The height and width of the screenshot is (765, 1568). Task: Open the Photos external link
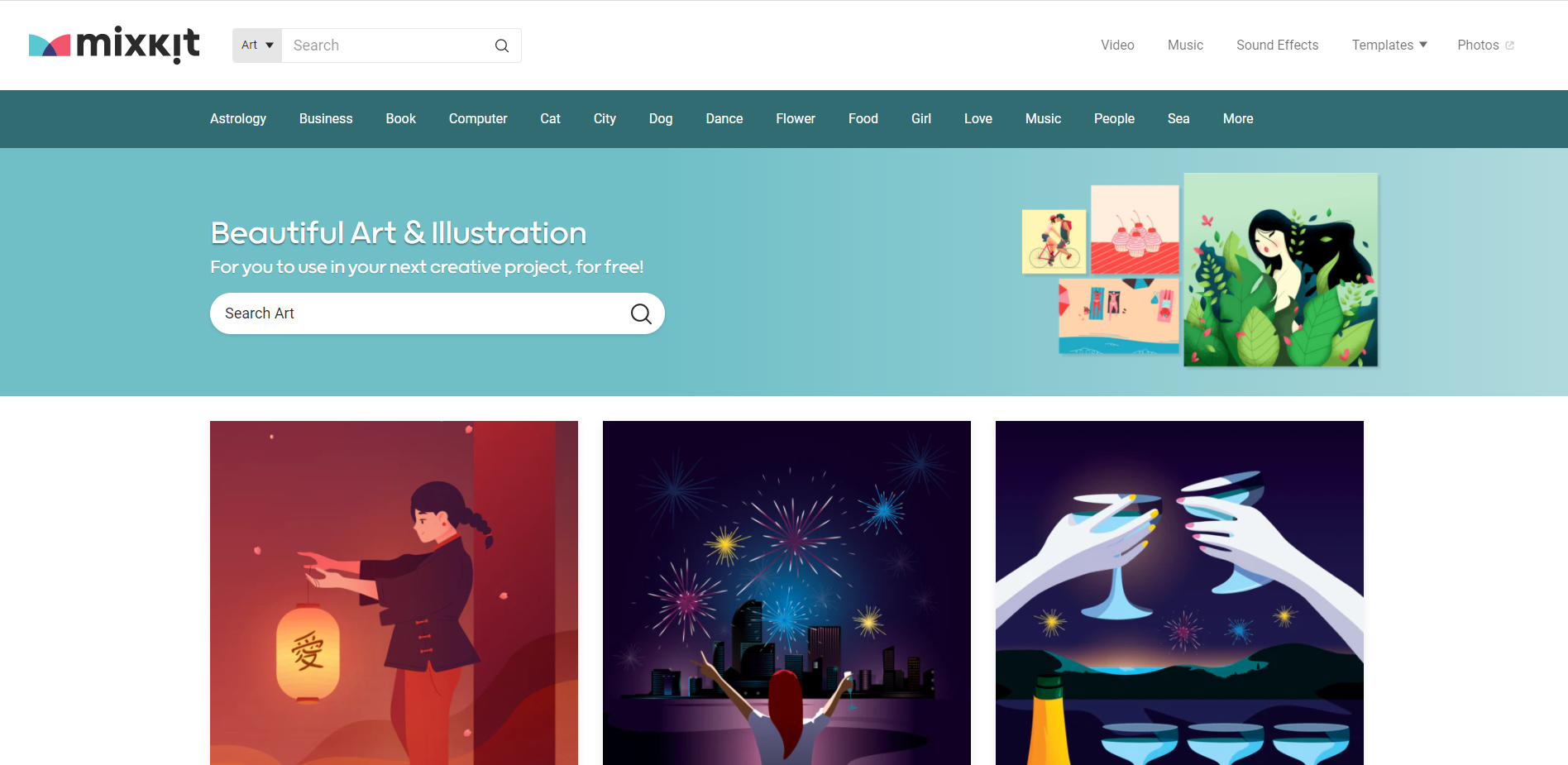[x=1485, y=45]
